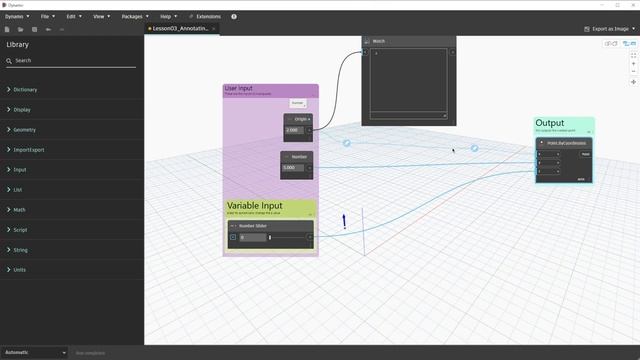The height and width of the screenshot is (360, 640).
Task: Click the Point.ByCoordinates node icon
Action: pos(542,143)
